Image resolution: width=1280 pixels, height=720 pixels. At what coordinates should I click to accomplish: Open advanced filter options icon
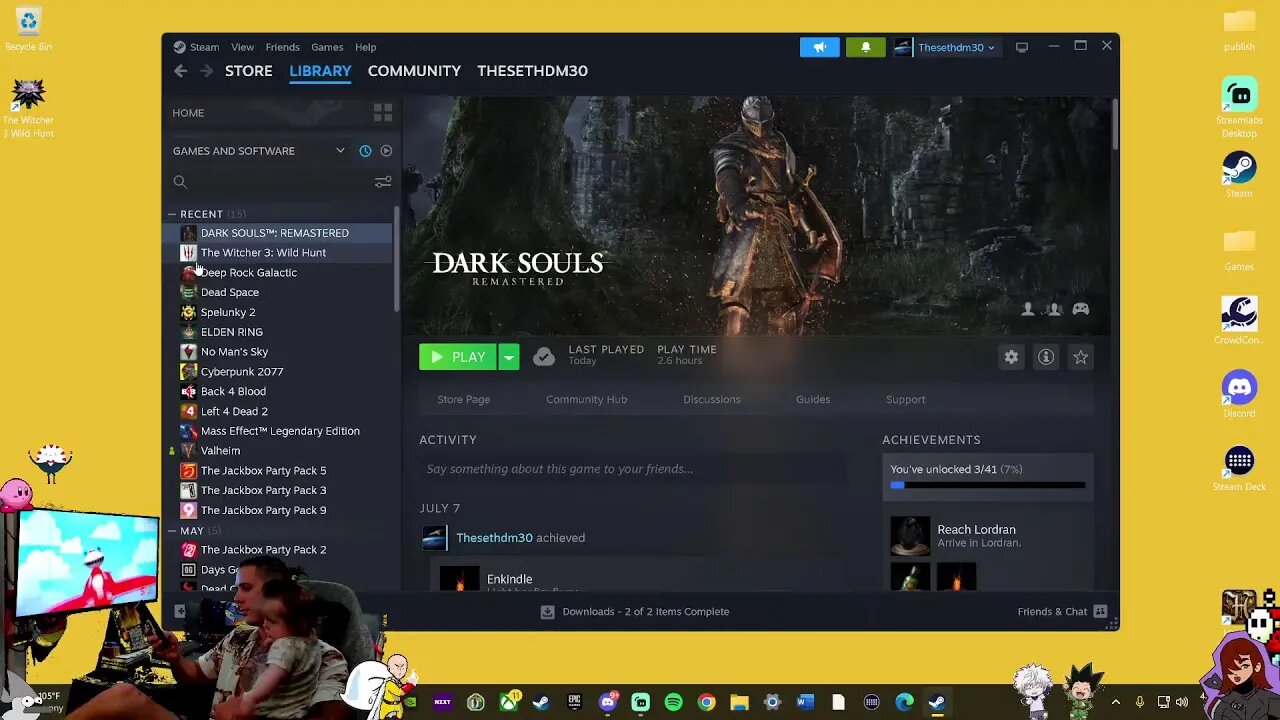tap(383, 182)
